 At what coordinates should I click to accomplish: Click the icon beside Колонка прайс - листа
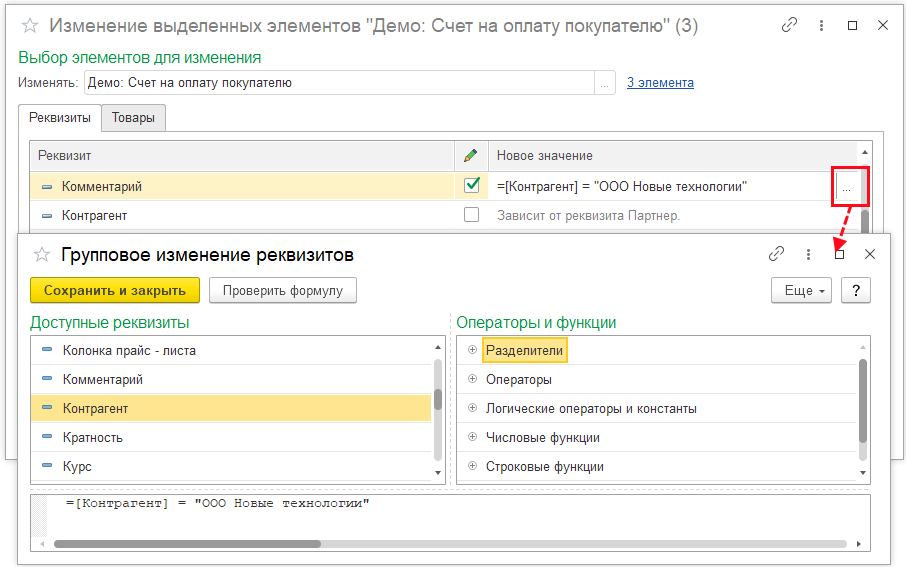tap(47, 350)
